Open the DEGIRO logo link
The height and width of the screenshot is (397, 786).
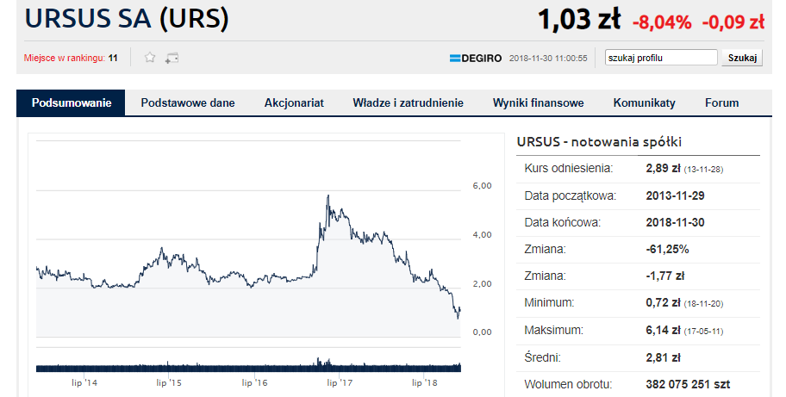tap(476, 58)
